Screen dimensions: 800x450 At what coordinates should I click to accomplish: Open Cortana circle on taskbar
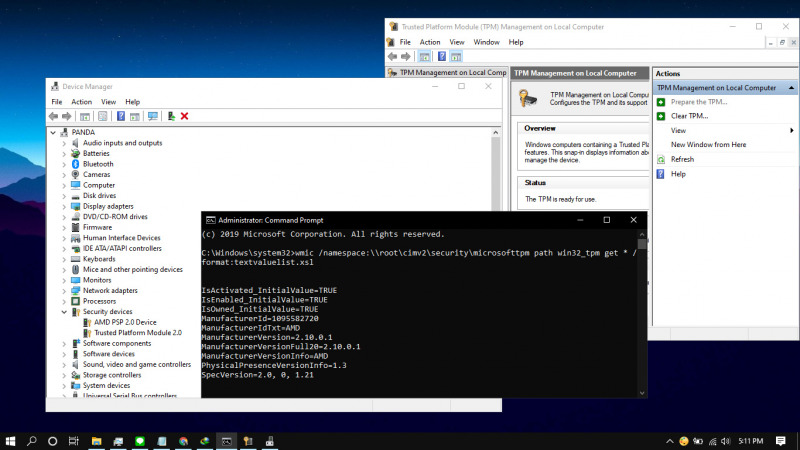point(53,441)
